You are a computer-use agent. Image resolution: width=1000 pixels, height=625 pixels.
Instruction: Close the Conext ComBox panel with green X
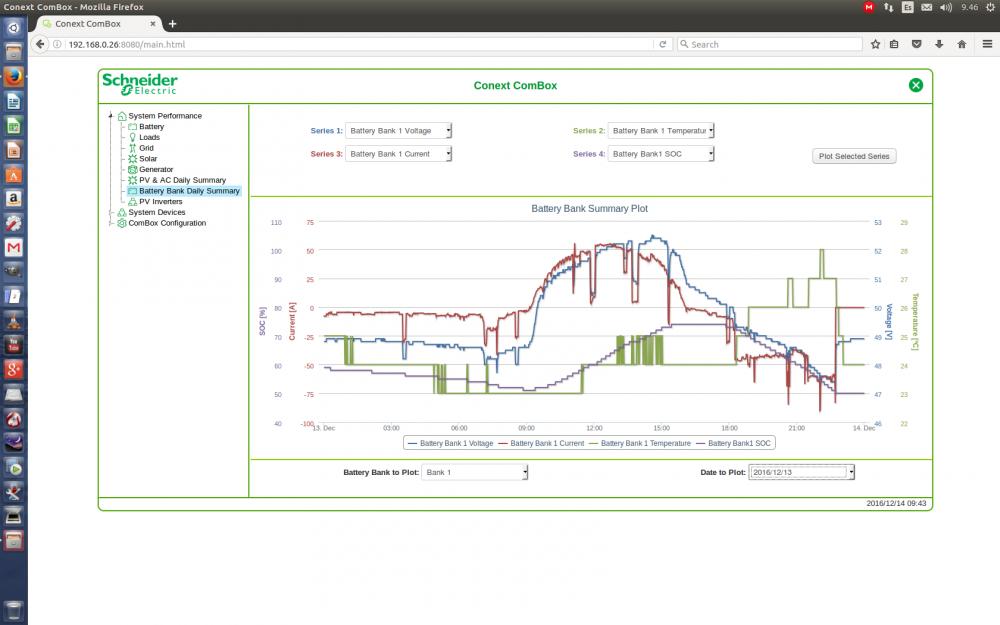[x=915, y=85]
